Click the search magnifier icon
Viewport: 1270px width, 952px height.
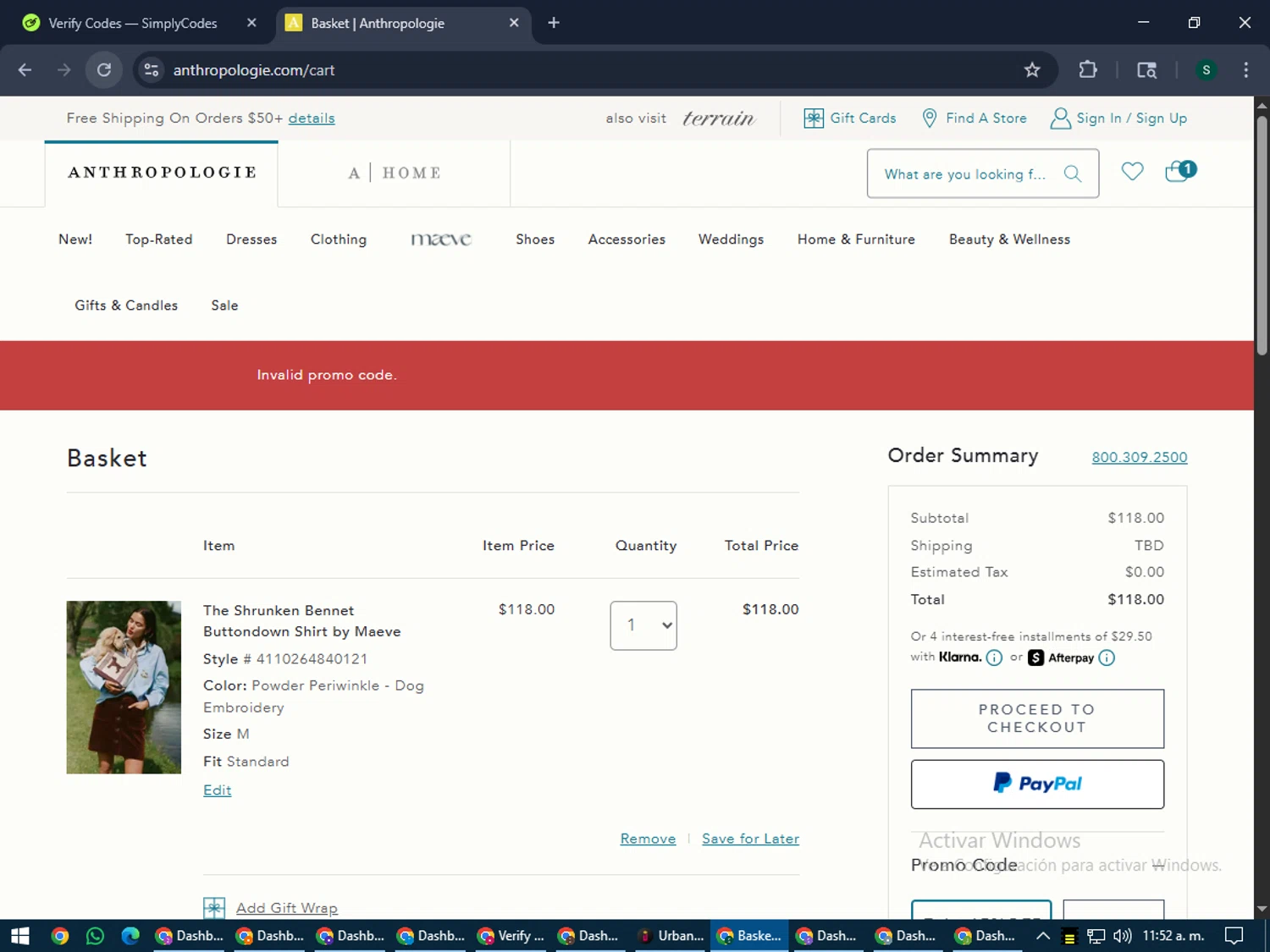[x=1073, y=173]
